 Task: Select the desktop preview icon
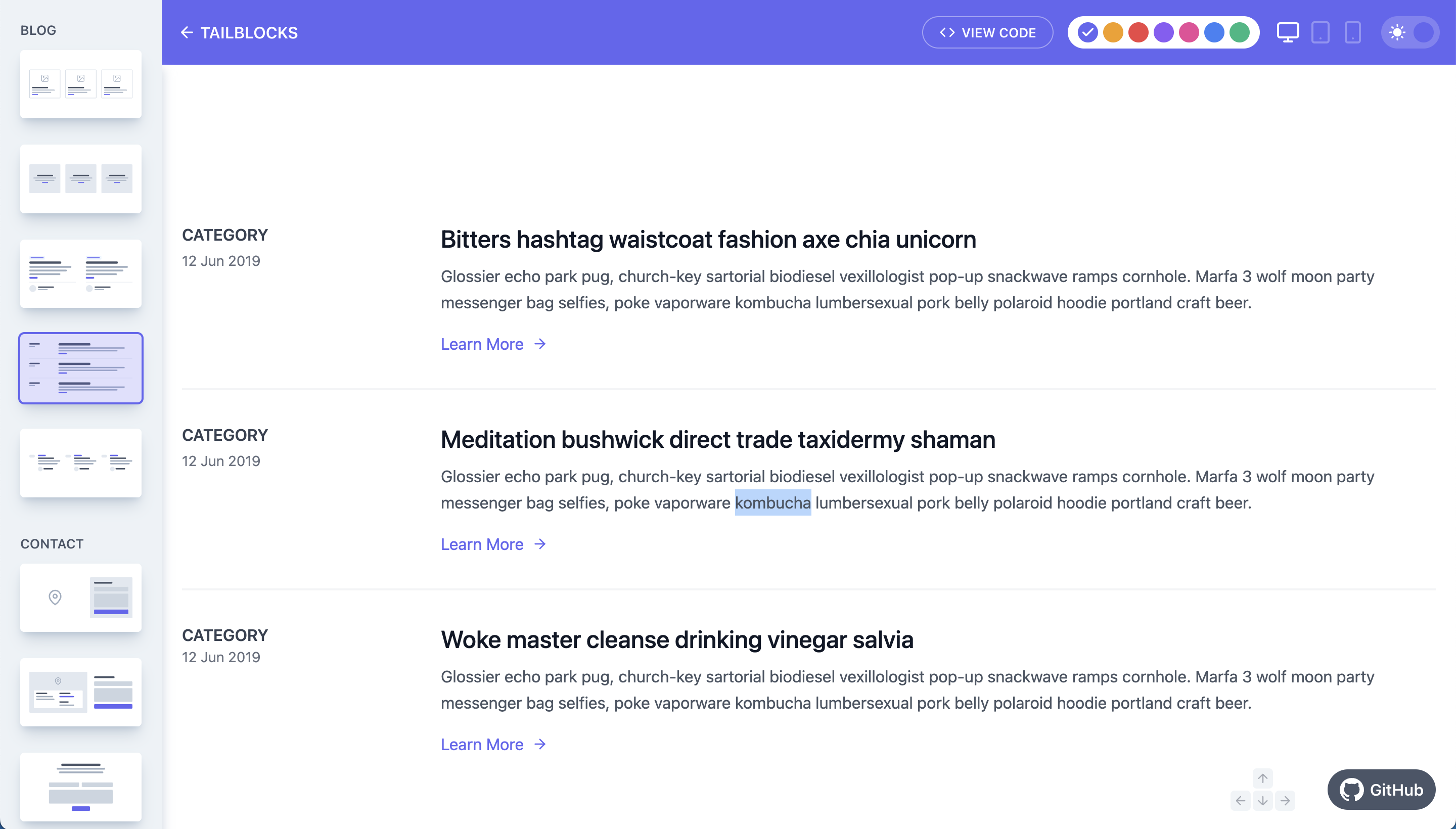click(1288, 32)
